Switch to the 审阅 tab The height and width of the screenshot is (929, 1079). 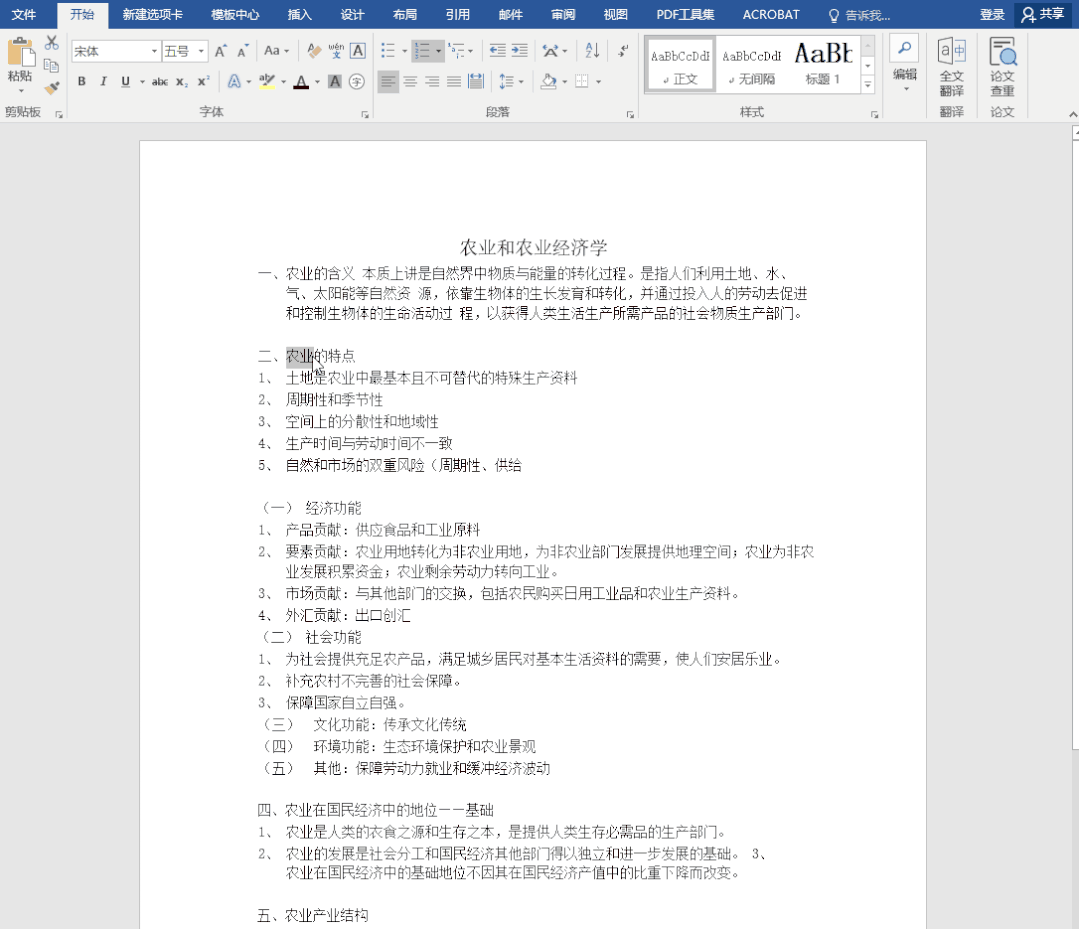tap(563, 14)
